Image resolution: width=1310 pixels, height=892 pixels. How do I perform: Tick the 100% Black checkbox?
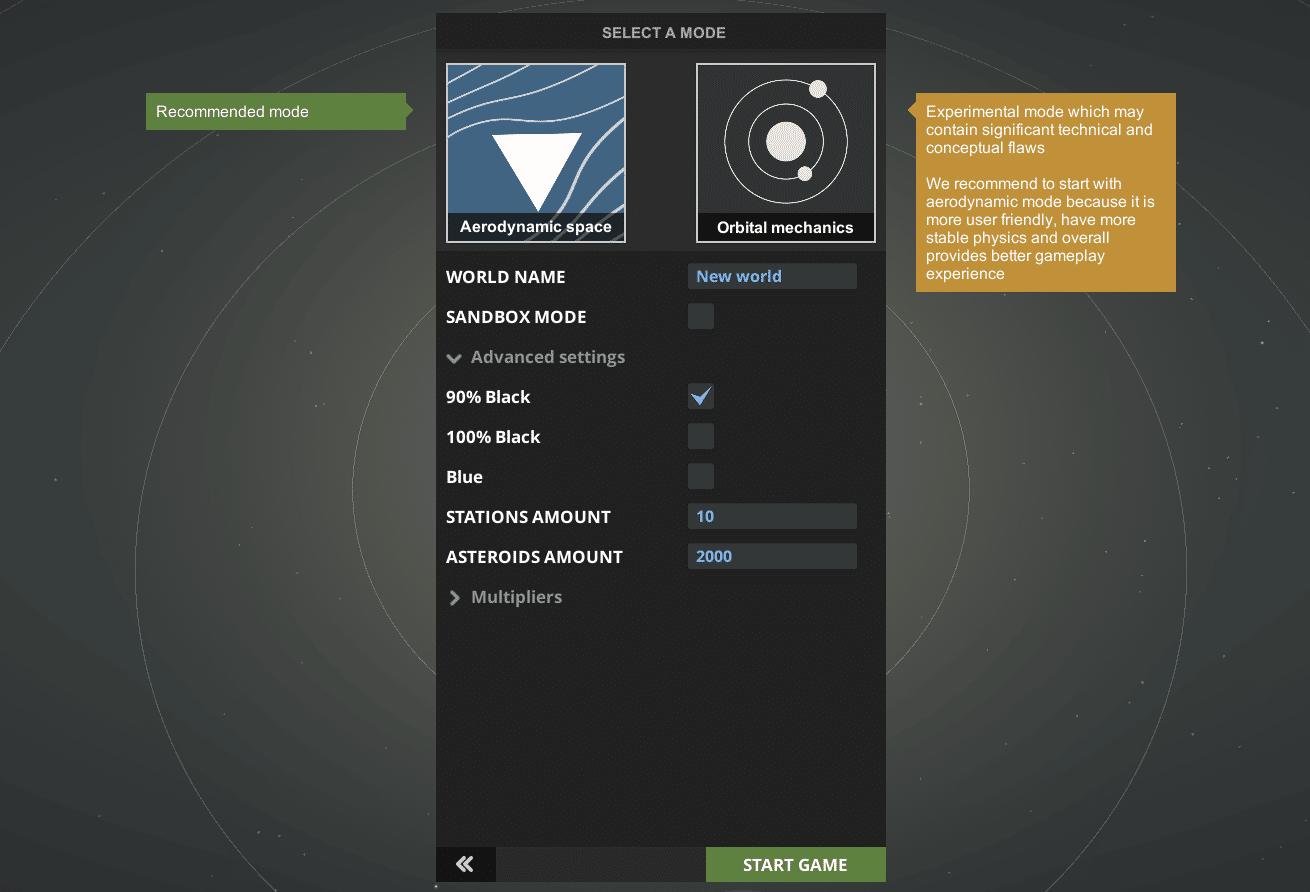tap(701, 437)
